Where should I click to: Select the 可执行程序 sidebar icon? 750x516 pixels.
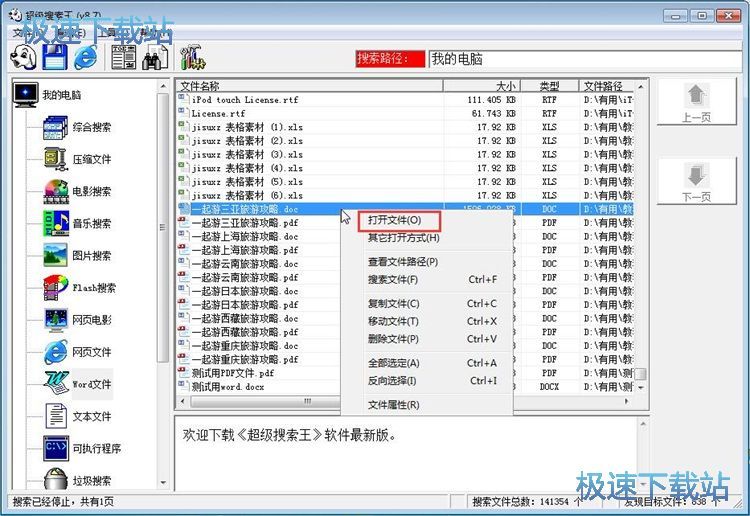tap(56, 448)
